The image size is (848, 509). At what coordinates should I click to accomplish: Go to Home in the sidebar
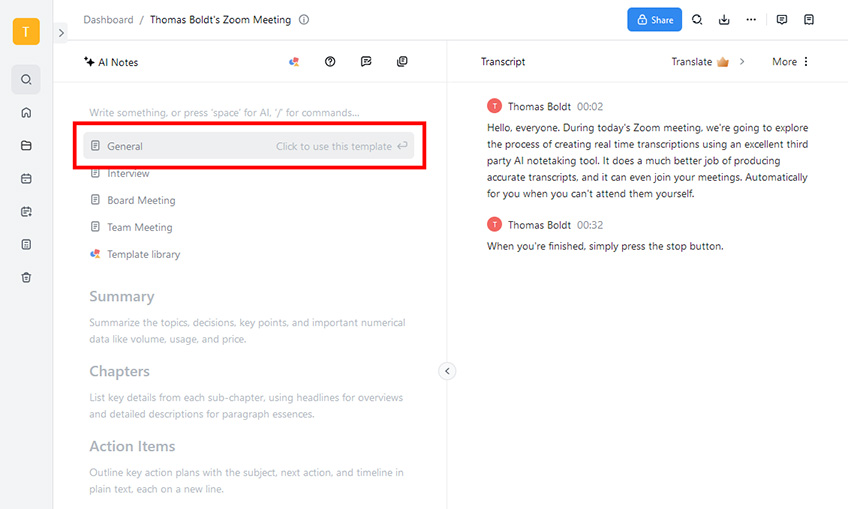(26, 113)
